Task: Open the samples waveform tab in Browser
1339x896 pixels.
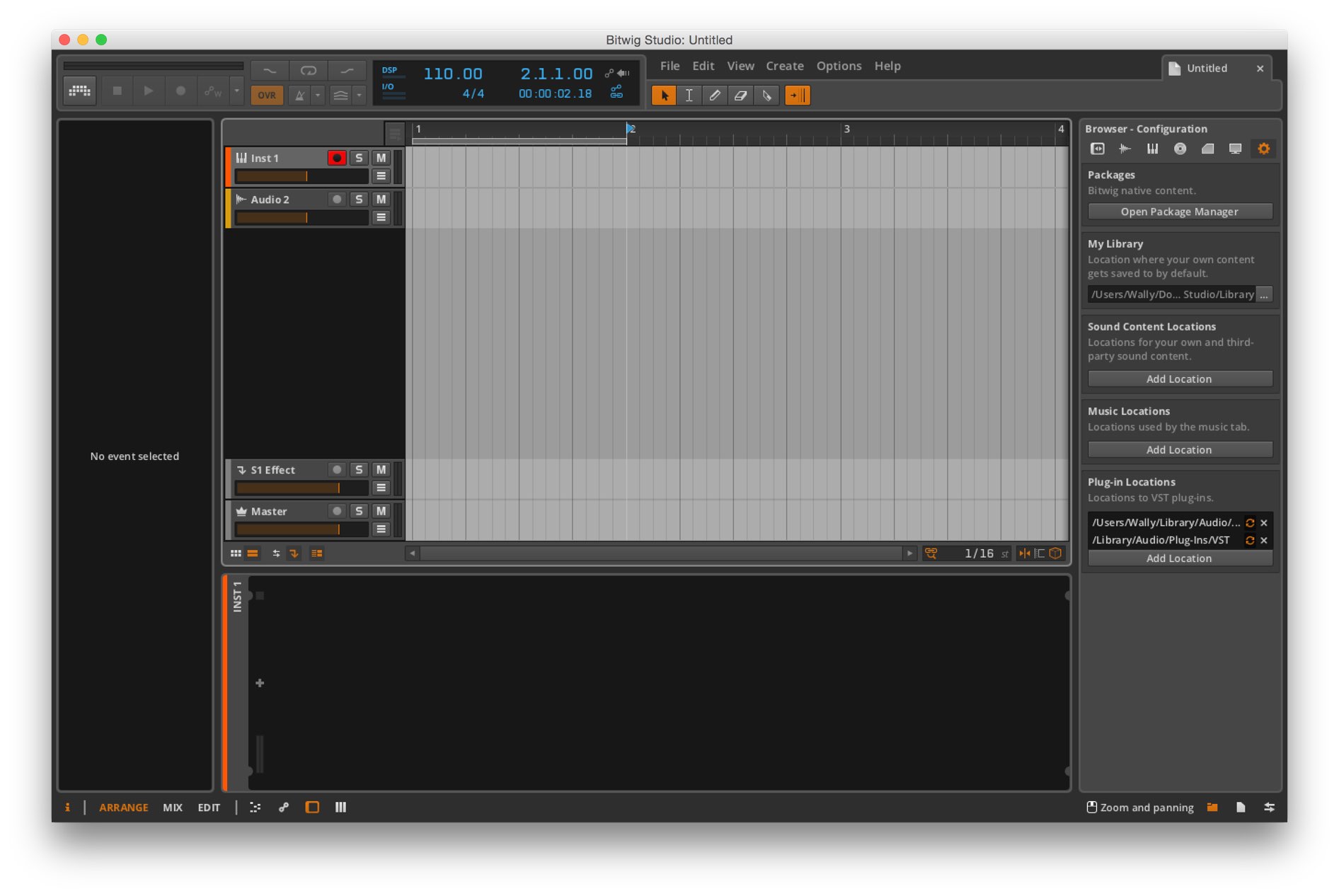Action: click(1125, 149)
